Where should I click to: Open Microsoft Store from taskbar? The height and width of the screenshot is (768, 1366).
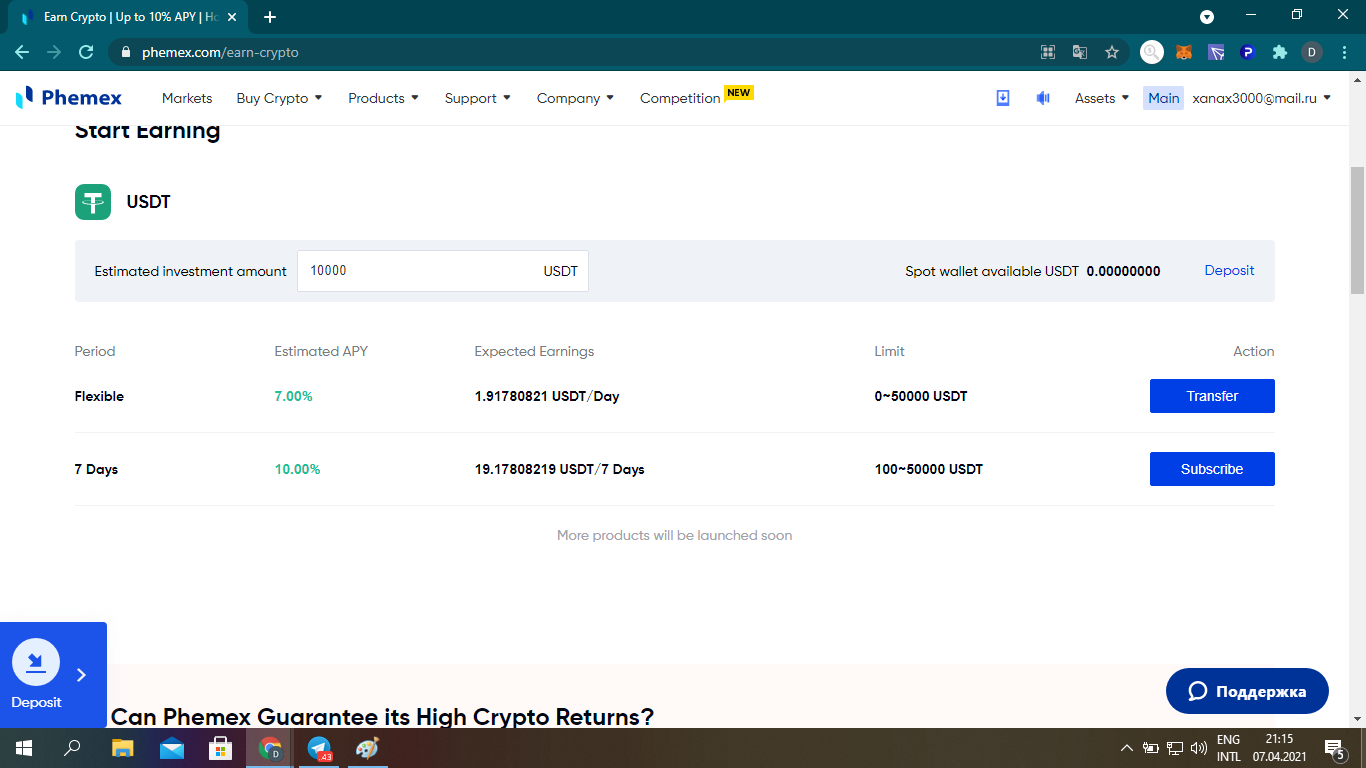coord(220,748)
